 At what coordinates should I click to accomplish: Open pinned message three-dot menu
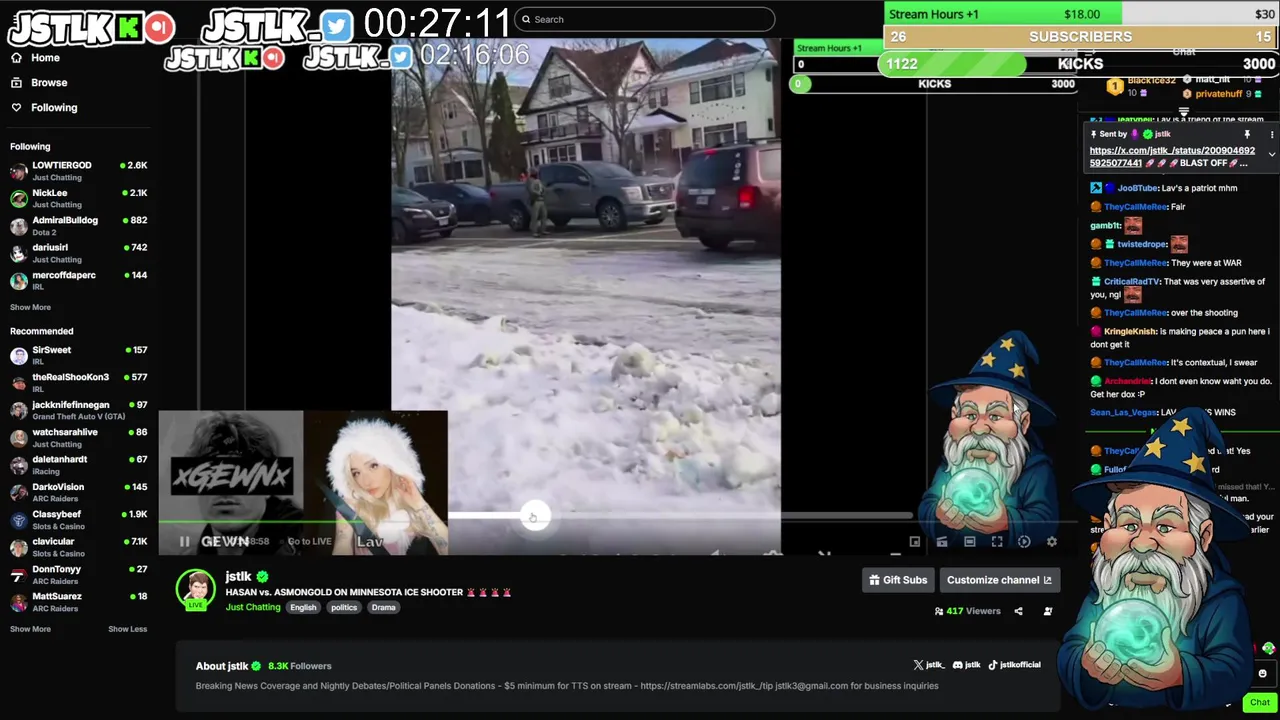[x=1272, y=134]
